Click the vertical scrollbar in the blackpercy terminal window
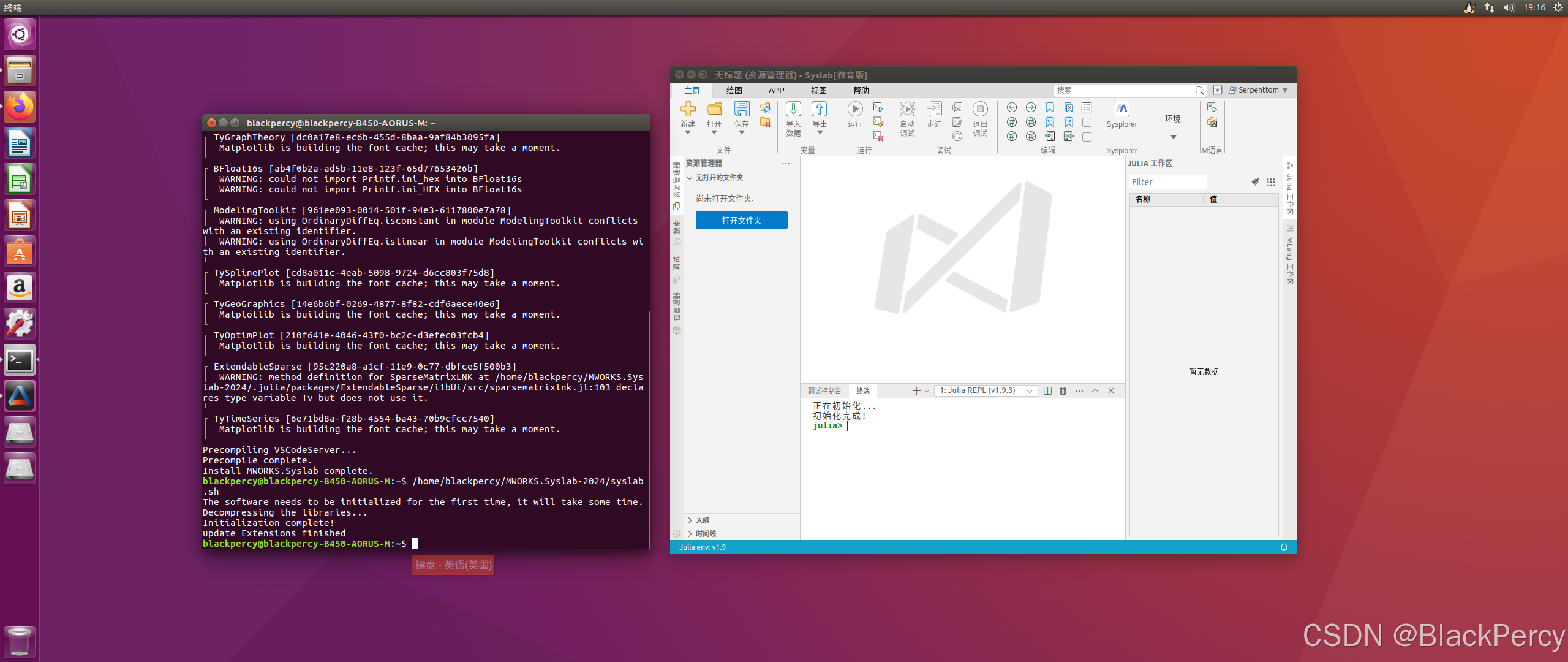This screenshot has height=662, width=1568. click(649, 429)
